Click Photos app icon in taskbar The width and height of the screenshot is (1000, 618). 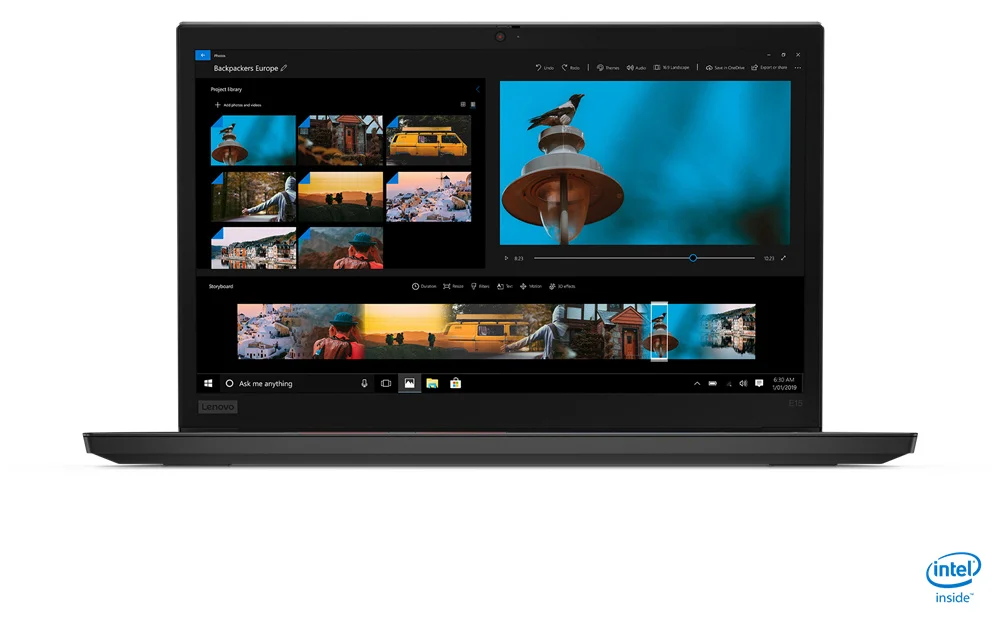tap(409, 383)
